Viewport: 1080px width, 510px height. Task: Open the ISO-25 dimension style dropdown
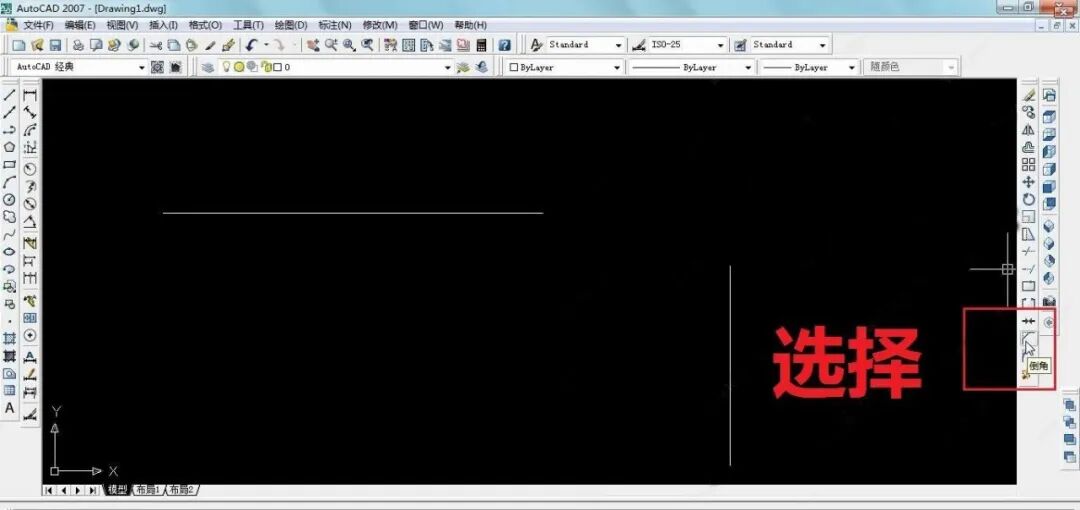tap(720, 45)
